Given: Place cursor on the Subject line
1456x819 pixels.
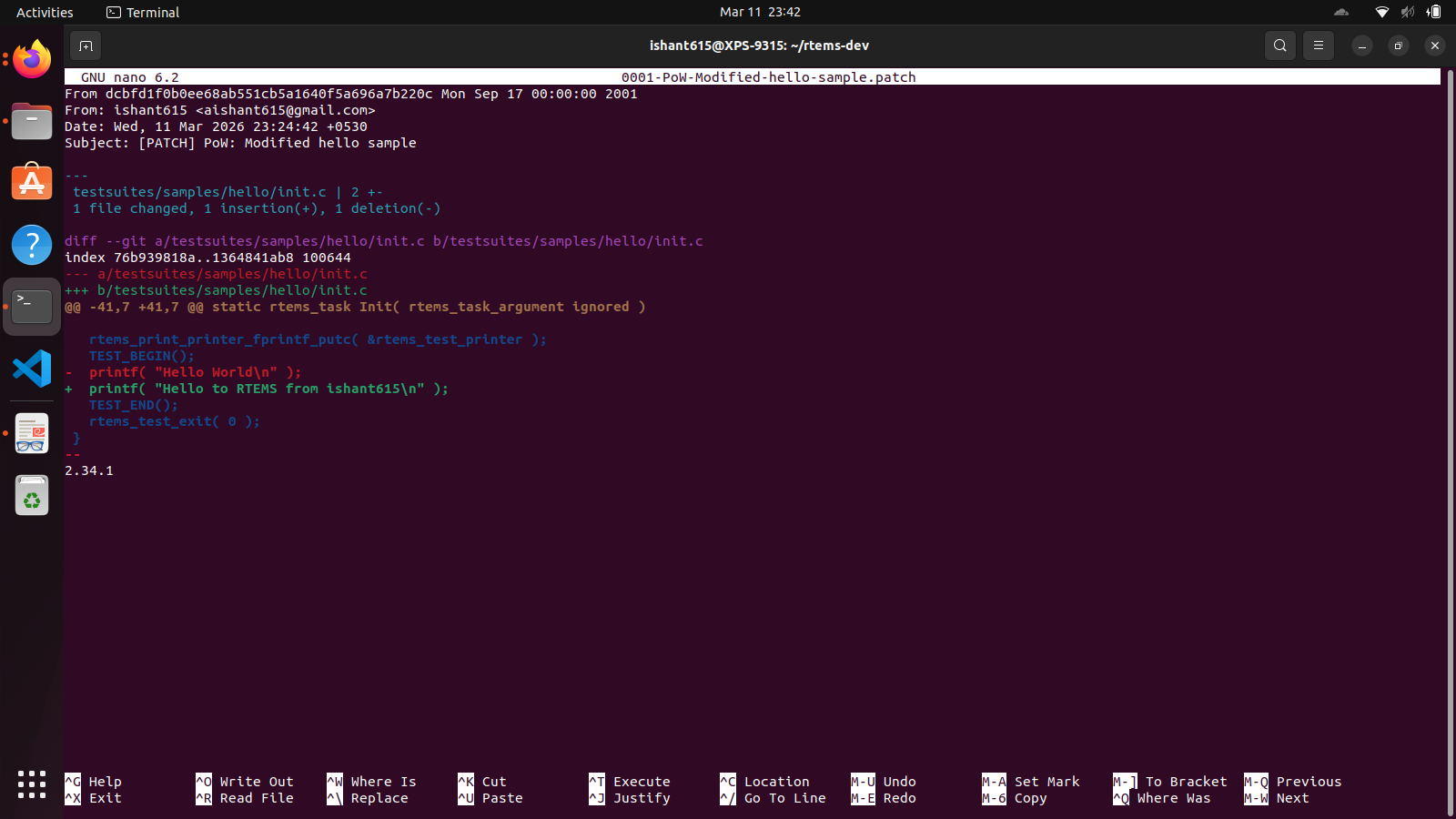Looking at the screenshot, I should point(240,143).
